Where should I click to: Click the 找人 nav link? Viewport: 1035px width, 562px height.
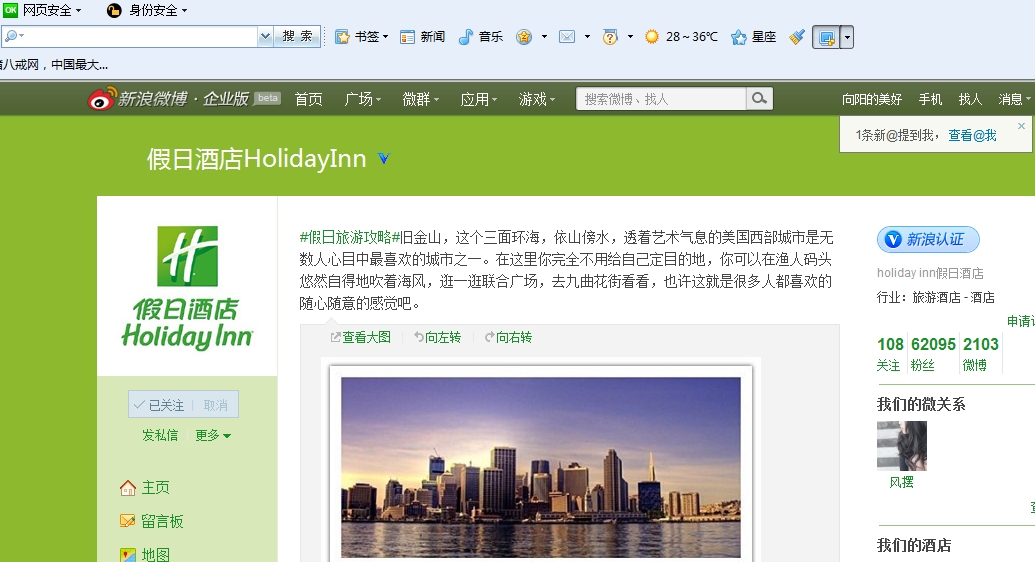point(970,99)
